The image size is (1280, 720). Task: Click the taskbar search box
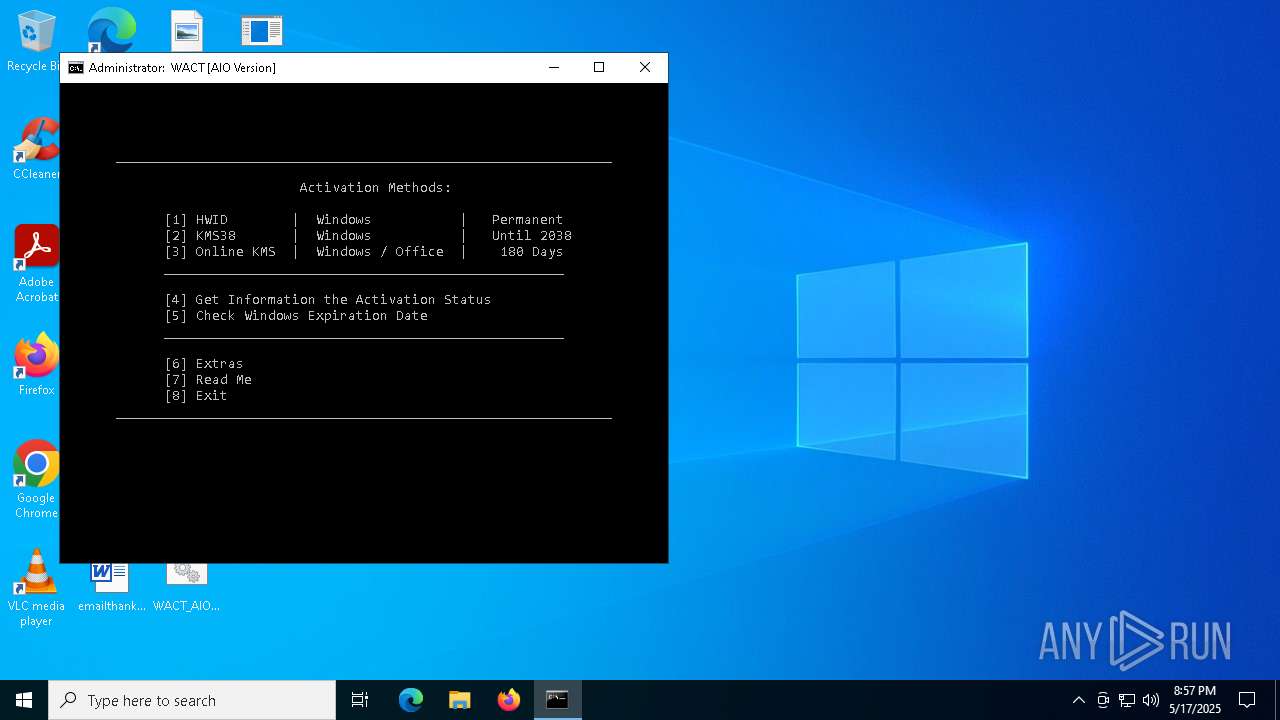[192, 700]
